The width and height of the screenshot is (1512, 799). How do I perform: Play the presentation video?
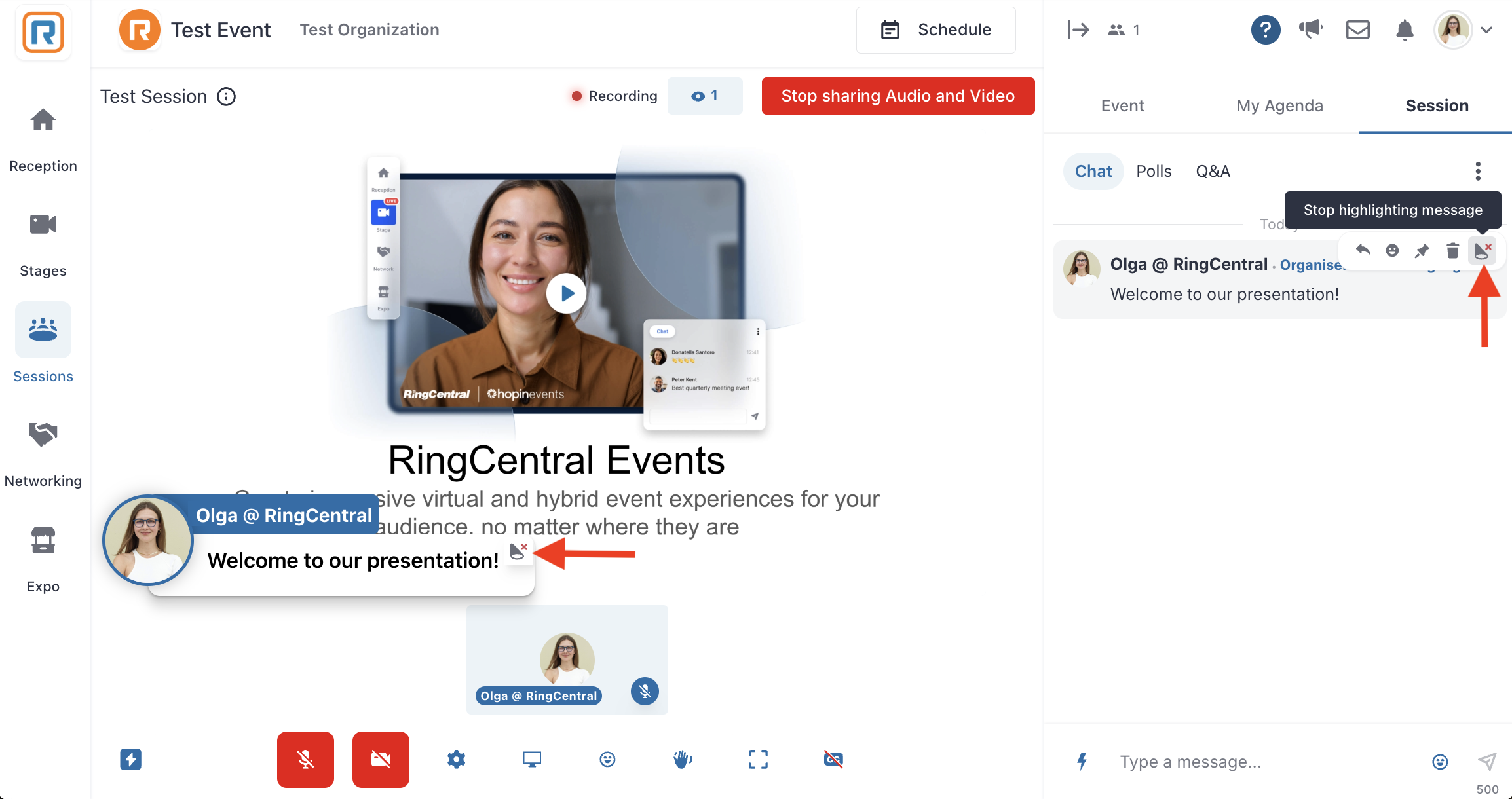pyautogui.click(x=567, y=293)
